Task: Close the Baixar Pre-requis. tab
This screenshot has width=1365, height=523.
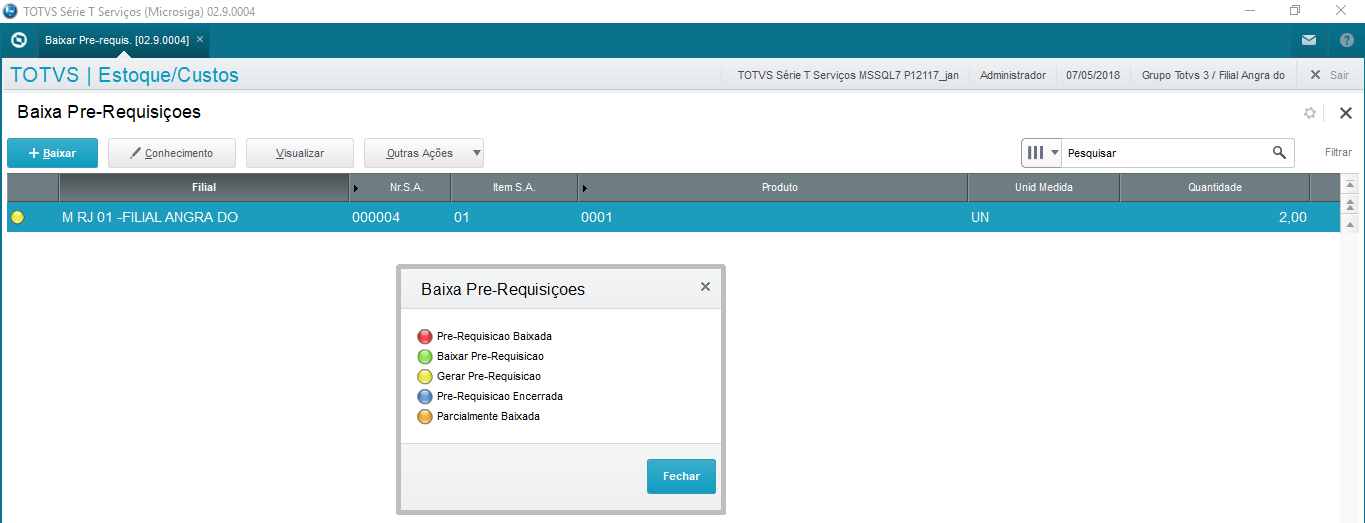Action: click(200, 39)
